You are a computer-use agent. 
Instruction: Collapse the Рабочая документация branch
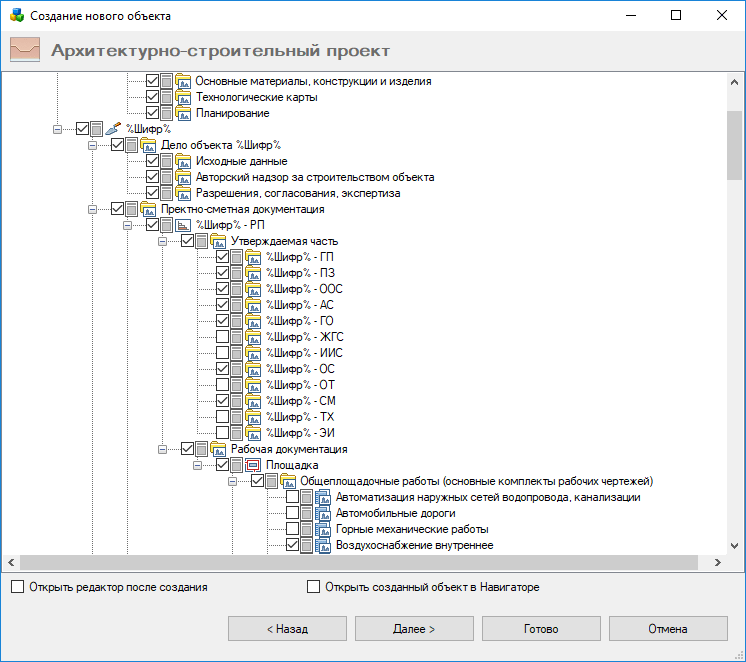163,449
